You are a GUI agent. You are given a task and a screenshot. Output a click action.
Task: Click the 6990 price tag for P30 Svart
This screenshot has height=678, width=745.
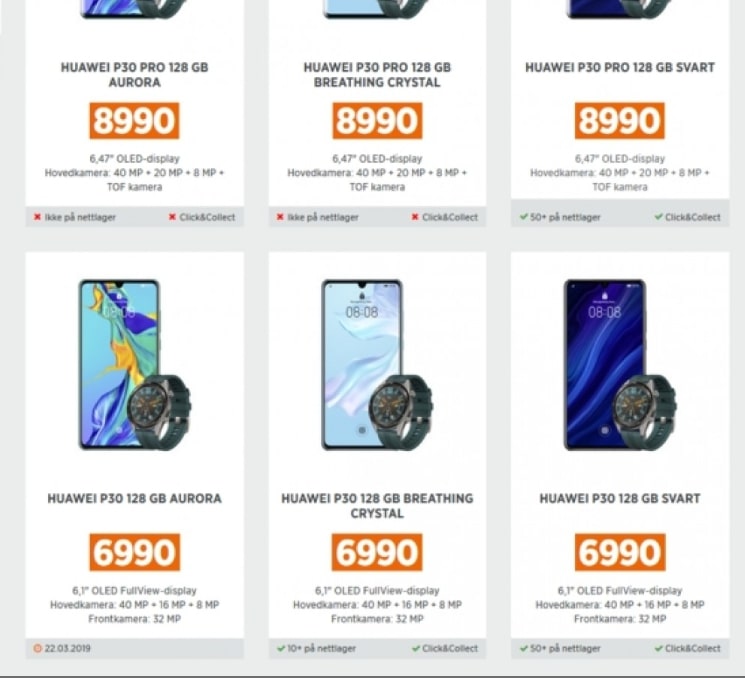pos(620,552)
